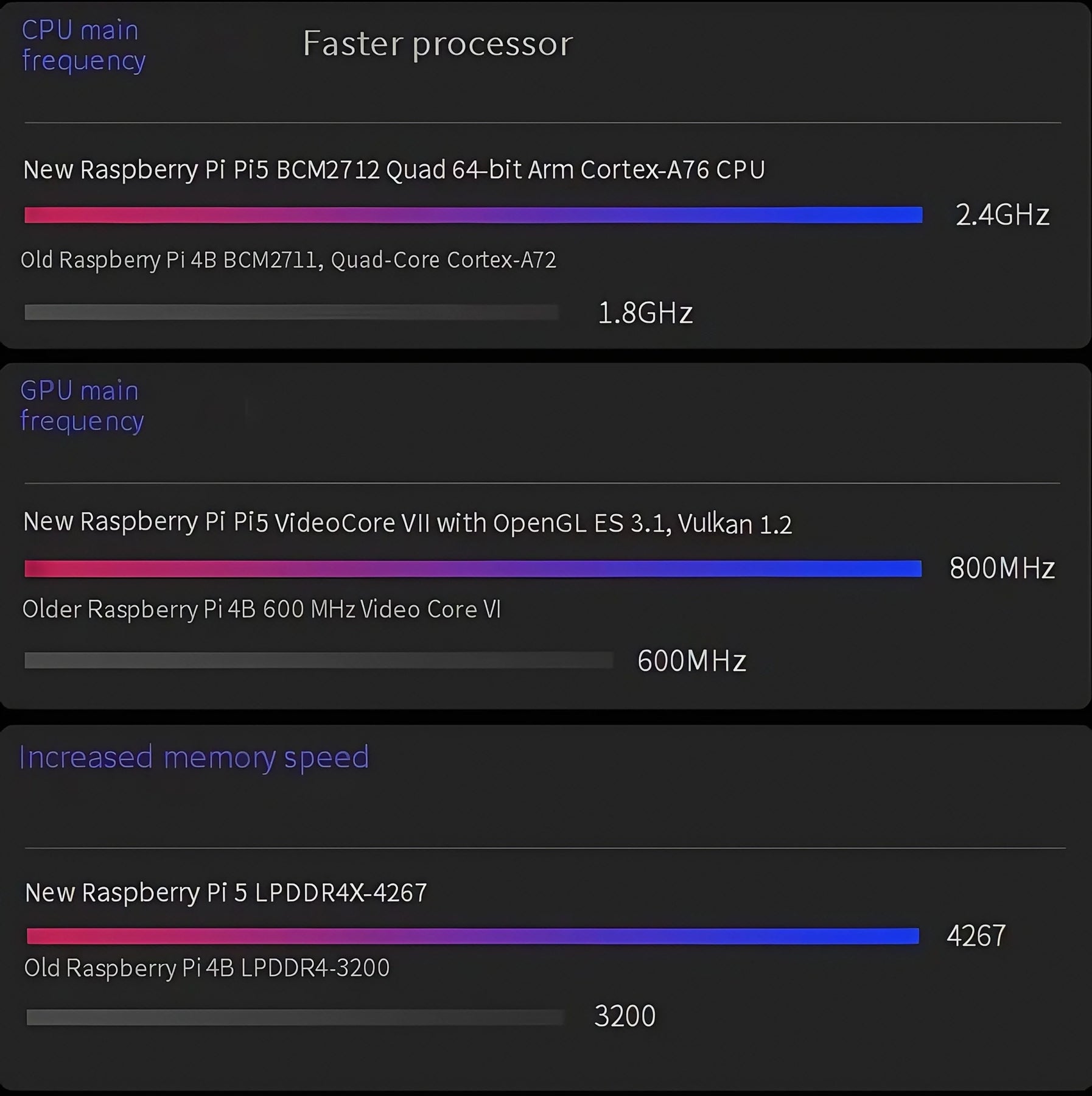Click the '1.8GHz' value text
Image resolution: width=1092 pixels, height=1096 pixels.
click(x=645, y=313)
